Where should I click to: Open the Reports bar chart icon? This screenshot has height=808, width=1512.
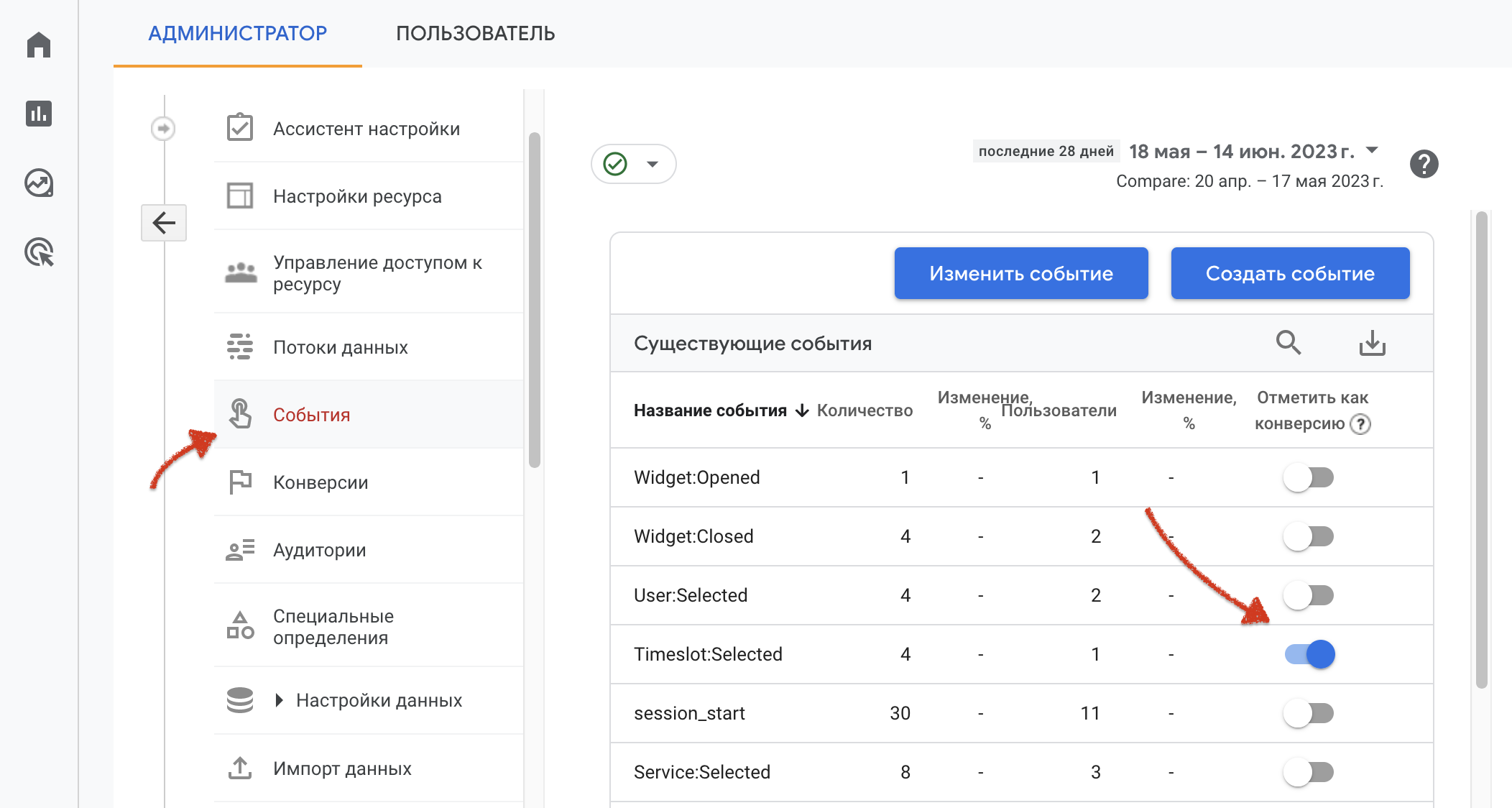(x=39, y=114)
